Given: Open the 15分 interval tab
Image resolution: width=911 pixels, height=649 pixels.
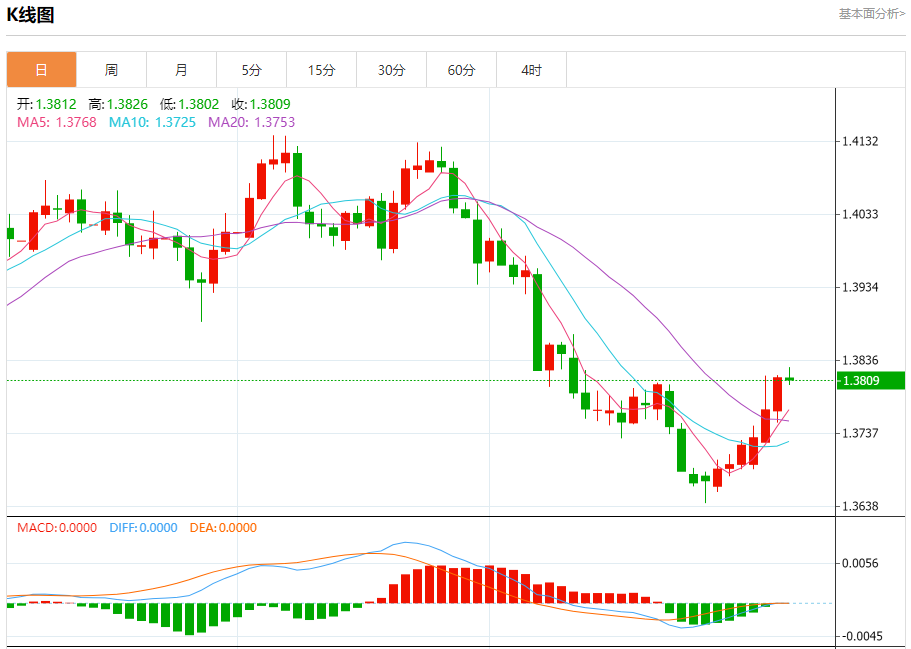Looking at the screenshot, I should coord(321,70).
